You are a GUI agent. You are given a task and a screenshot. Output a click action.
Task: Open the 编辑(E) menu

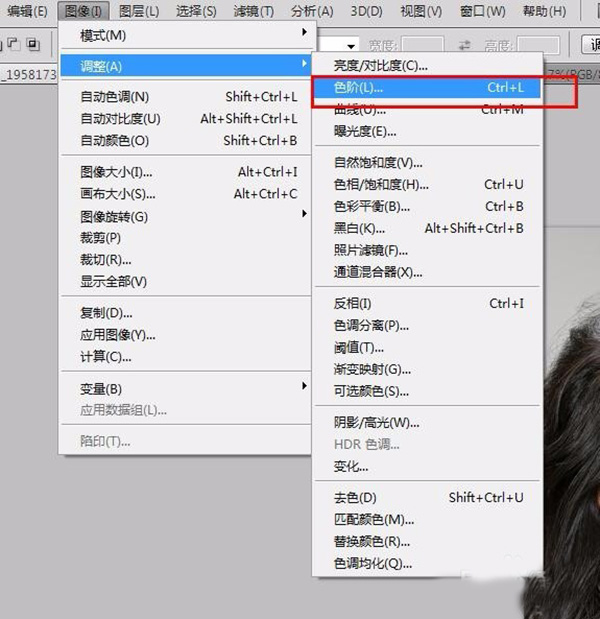[x=27, y=11]
